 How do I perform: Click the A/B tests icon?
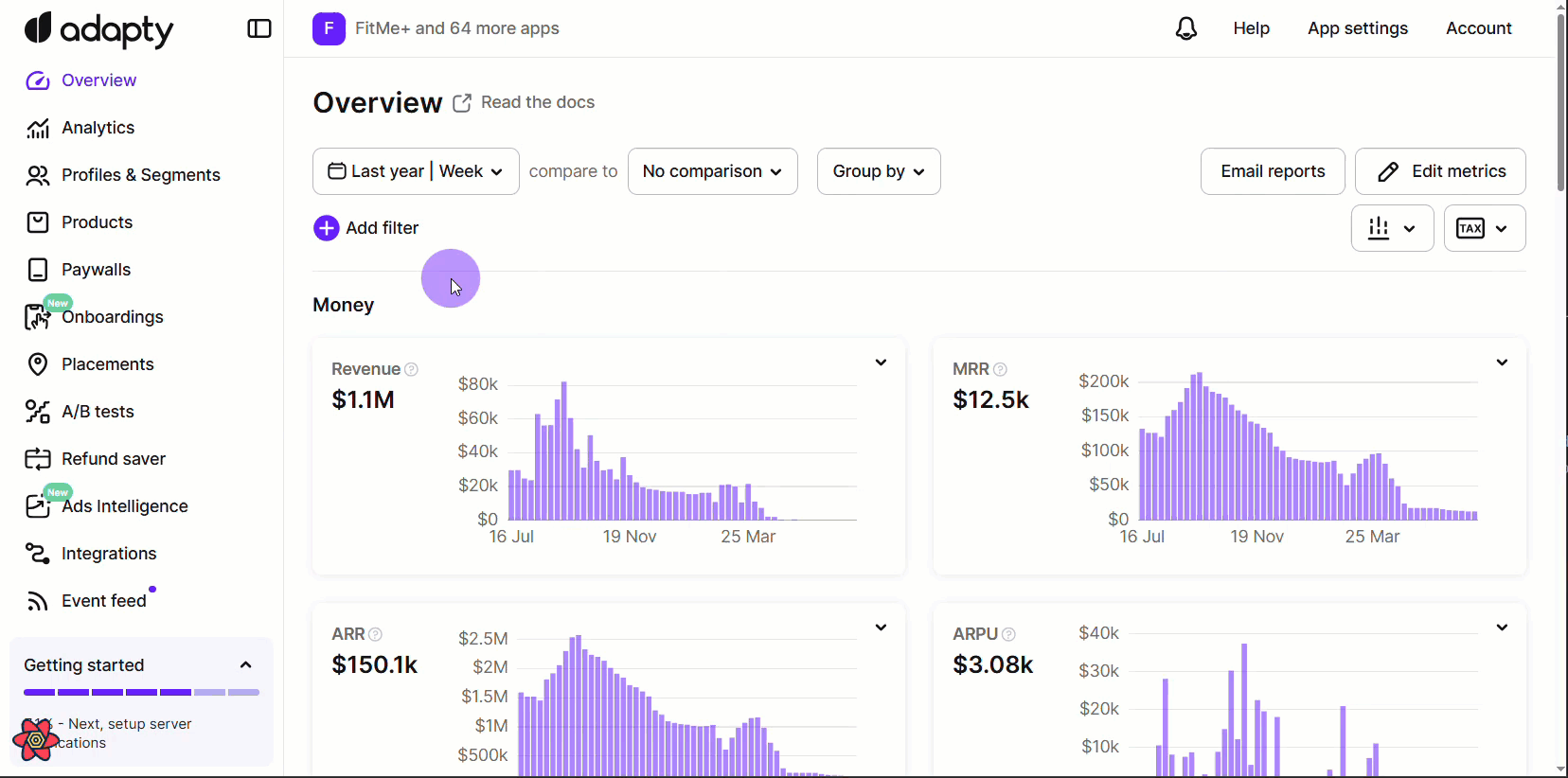38,412
